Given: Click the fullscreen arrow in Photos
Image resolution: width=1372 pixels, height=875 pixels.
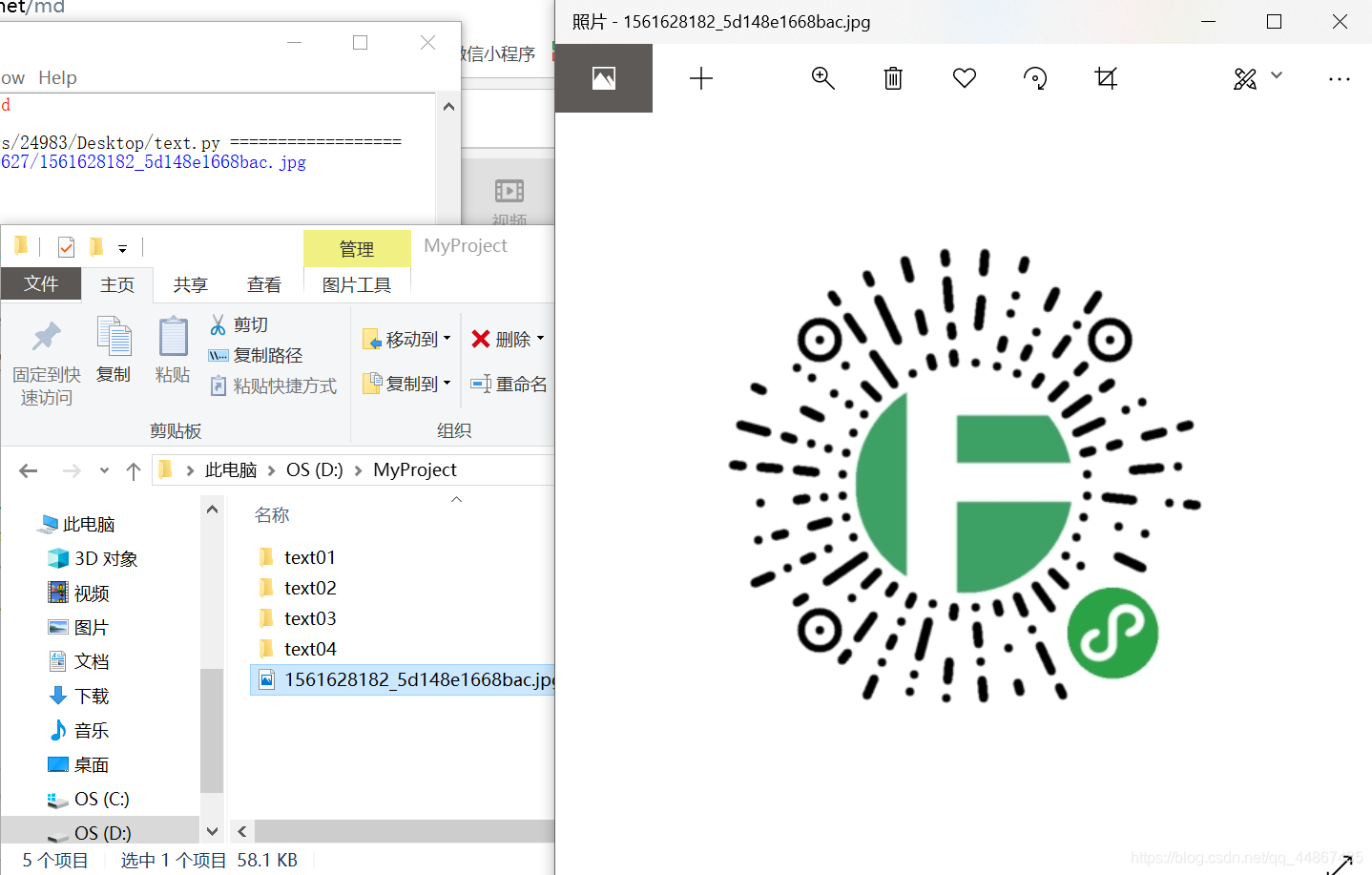Looking at the screenshot, I should (1341, 865).
